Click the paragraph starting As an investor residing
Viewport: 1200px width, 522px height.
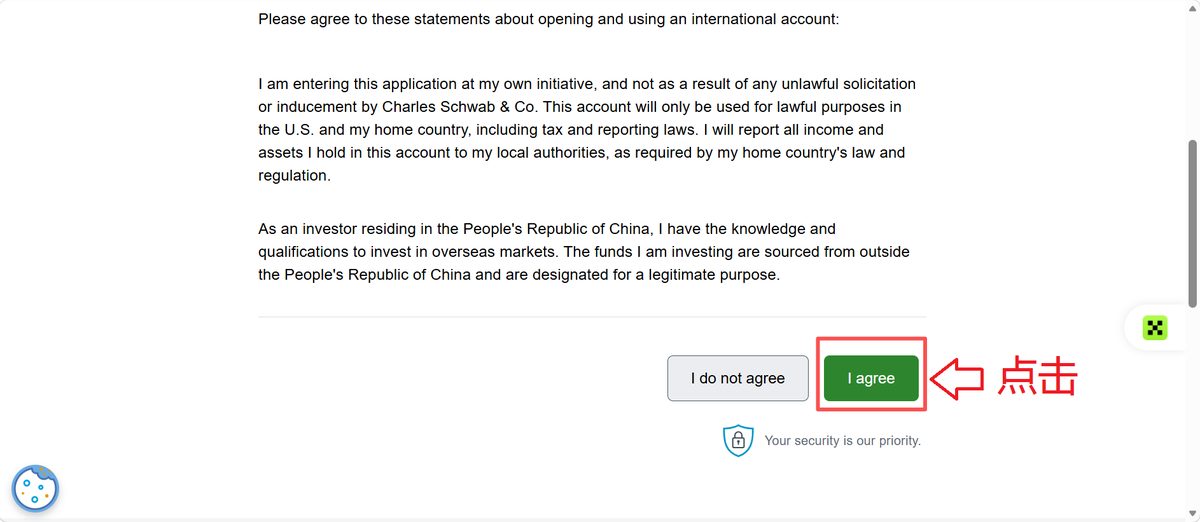click(584, 251)
